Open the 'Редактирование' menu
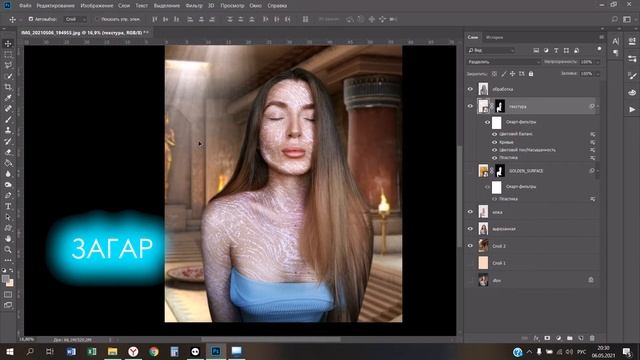The width and height of the screenshot is (640, 360). point(56,6)
